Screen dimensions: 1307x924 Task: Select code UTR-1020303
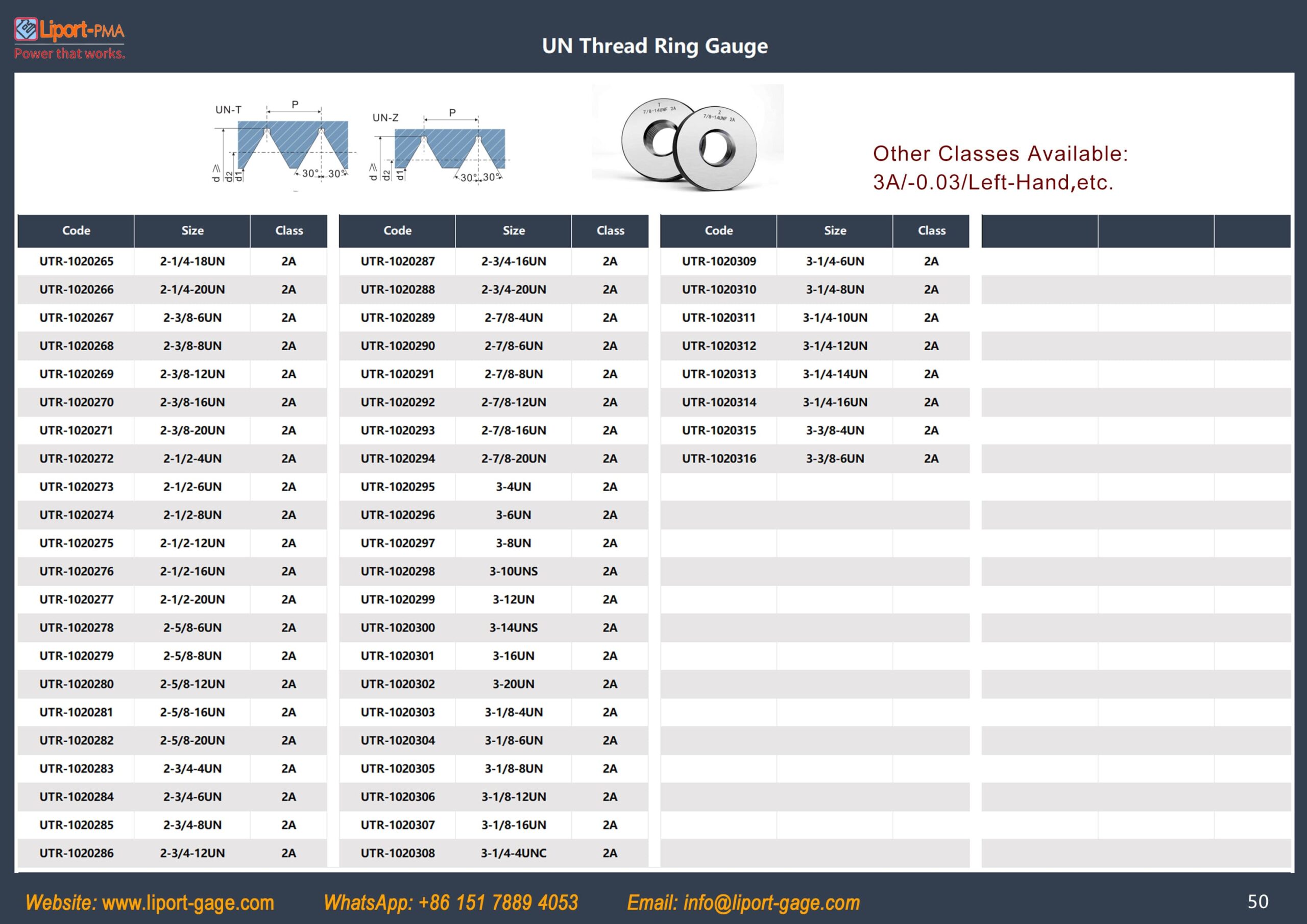(397, 712)
